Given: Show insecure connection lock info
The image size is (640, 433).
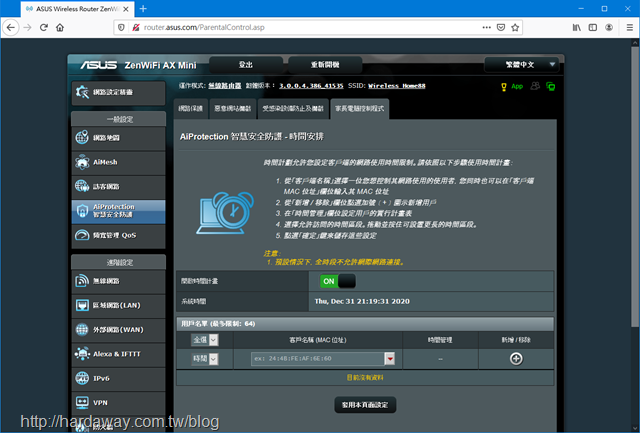Looking at the screenshot, I should (x=136, y=27).
